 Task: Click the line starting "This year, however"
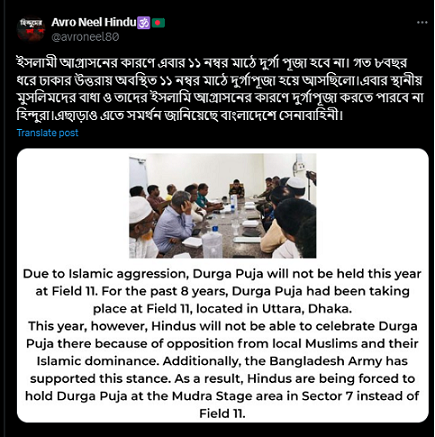(223, 326)
